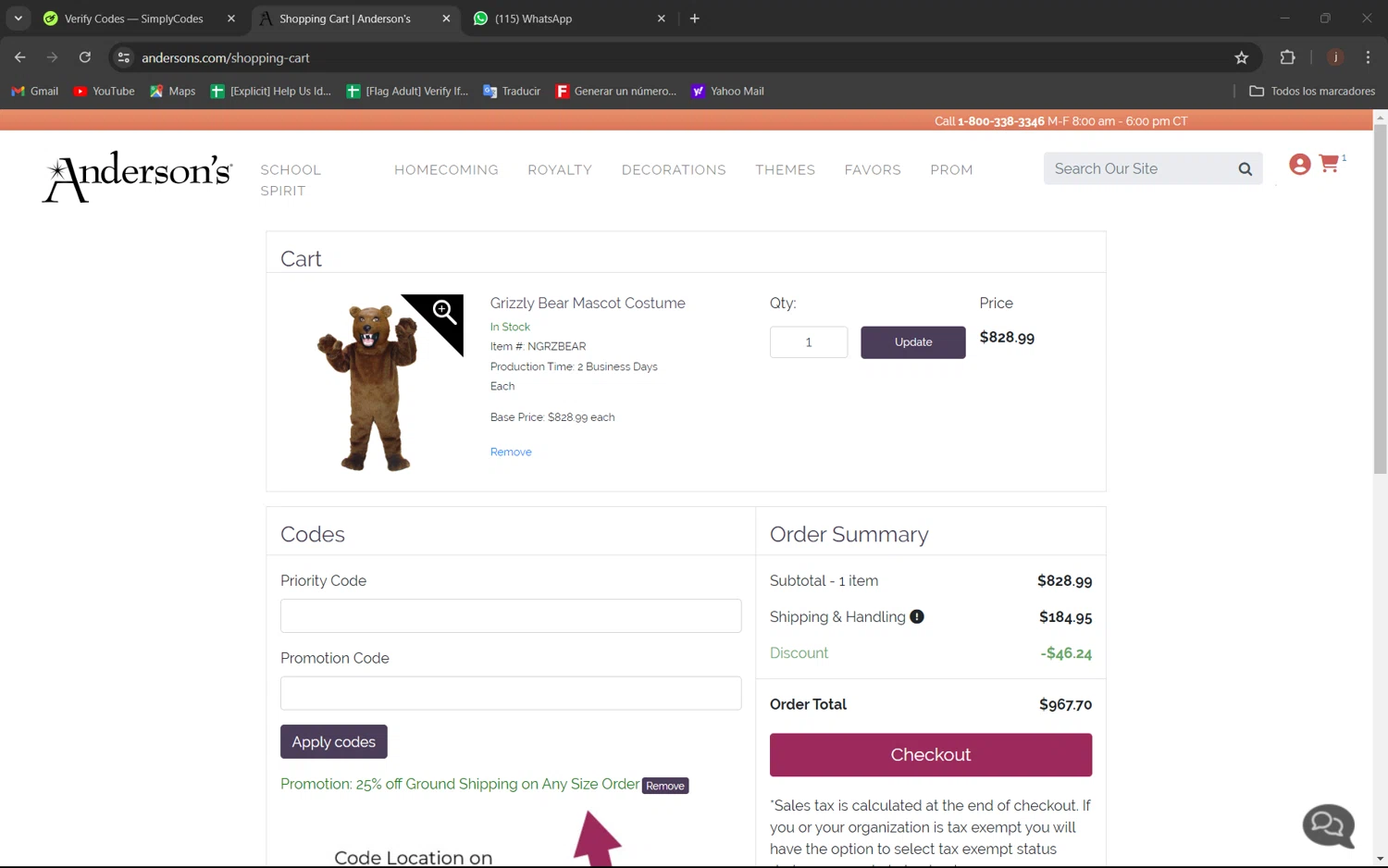Screen dimensions: 1388x868
Task: Click the Checkout button
Action: point(930,755)
